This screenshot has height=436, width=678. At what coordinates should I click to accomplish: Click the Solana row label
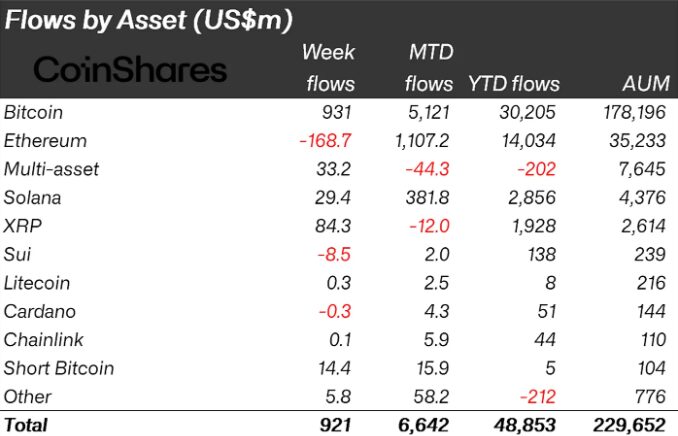(32, 198)
